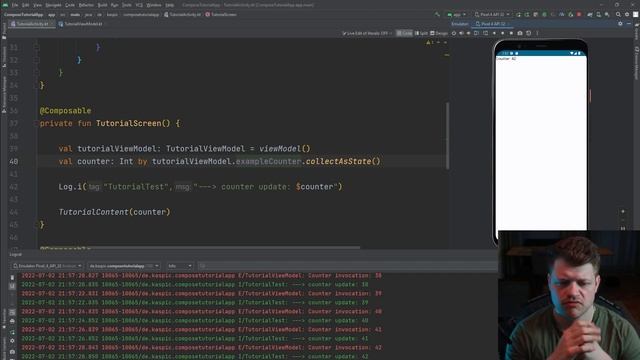Toggle Live Edit of literals
Image resolution: width=640 pixels, height=360 pixels.
(367, 33)
